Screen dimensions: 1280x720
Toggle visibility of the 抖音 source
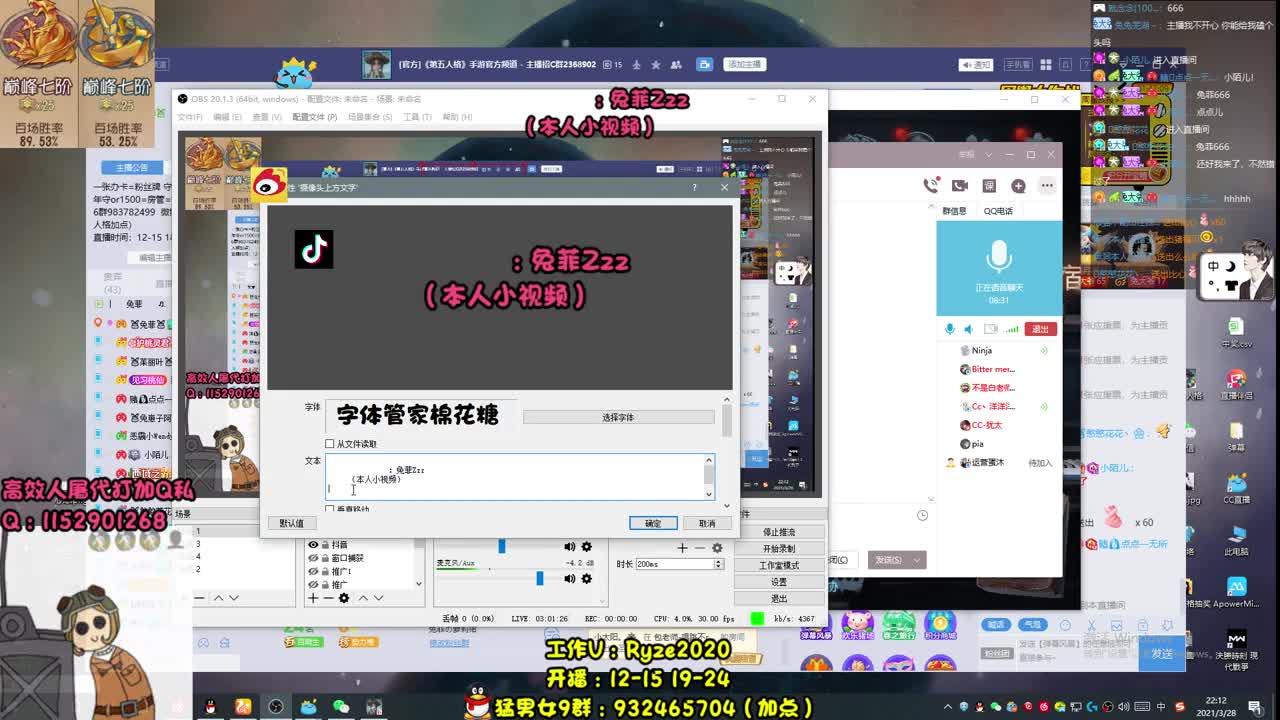coord(313,545)
